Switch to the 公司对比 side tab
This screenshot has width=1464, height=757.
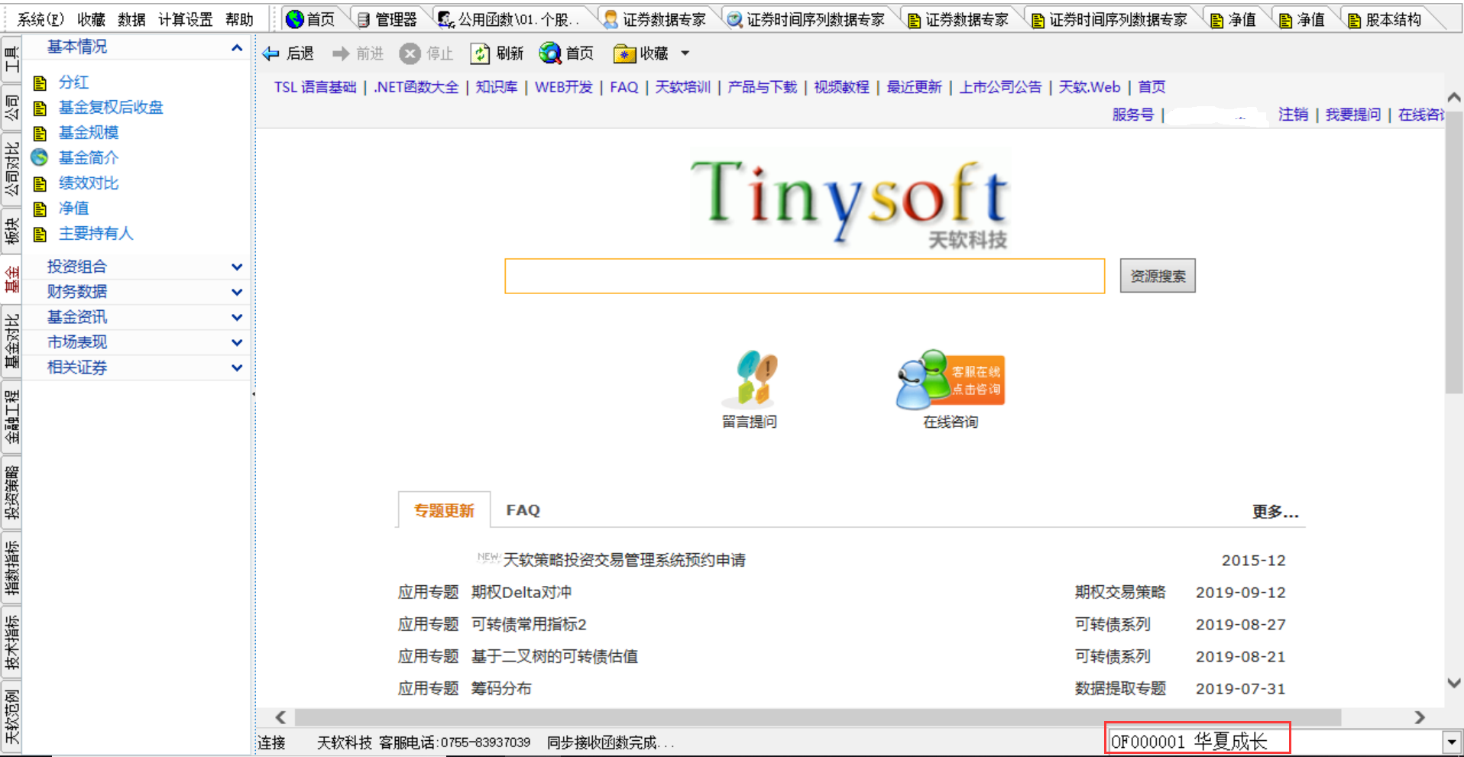11,170
